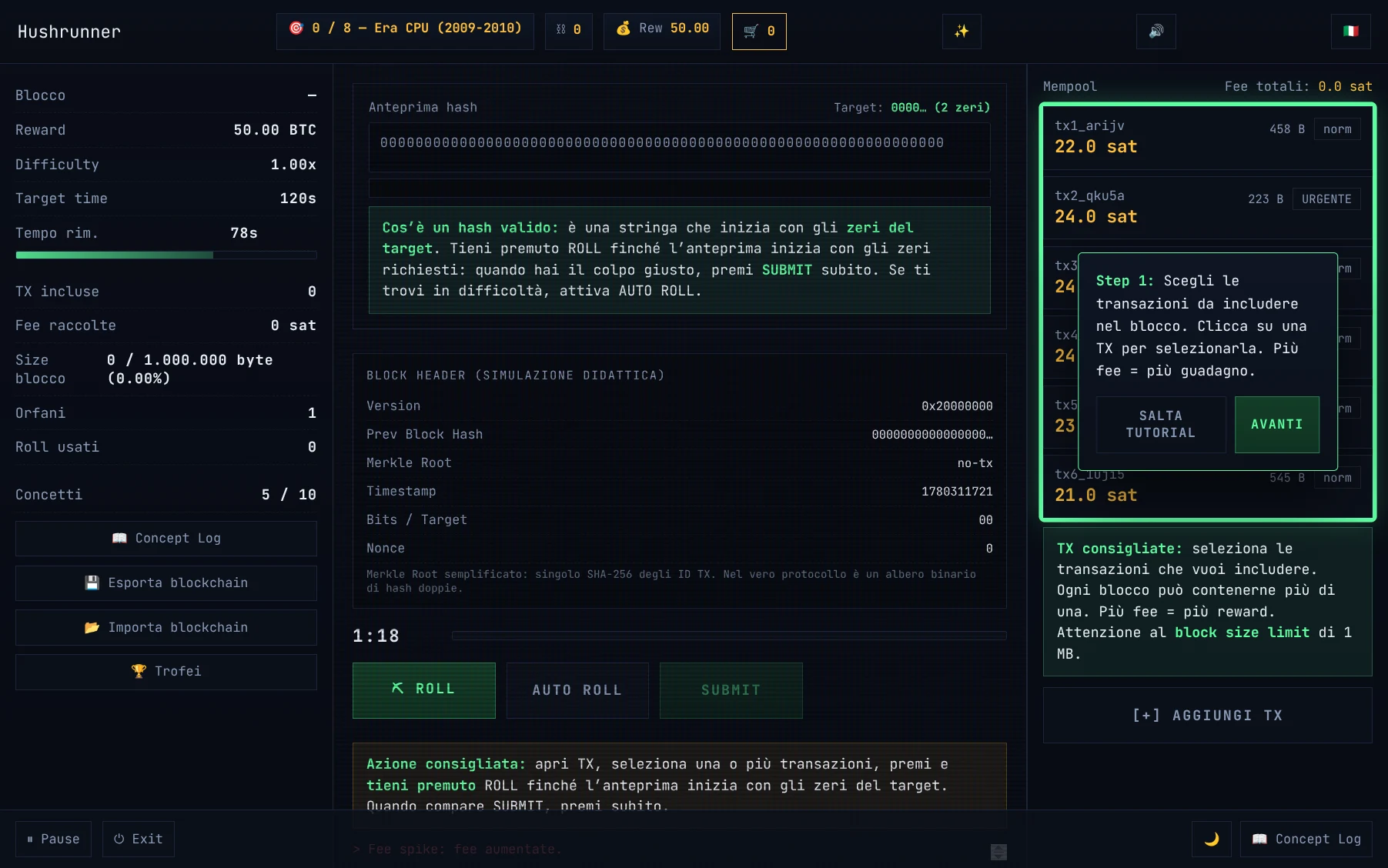This screenshot has width=1388, height=868.
Task: Click the Difficulty 1.00x value
Action: coord(293,165)
